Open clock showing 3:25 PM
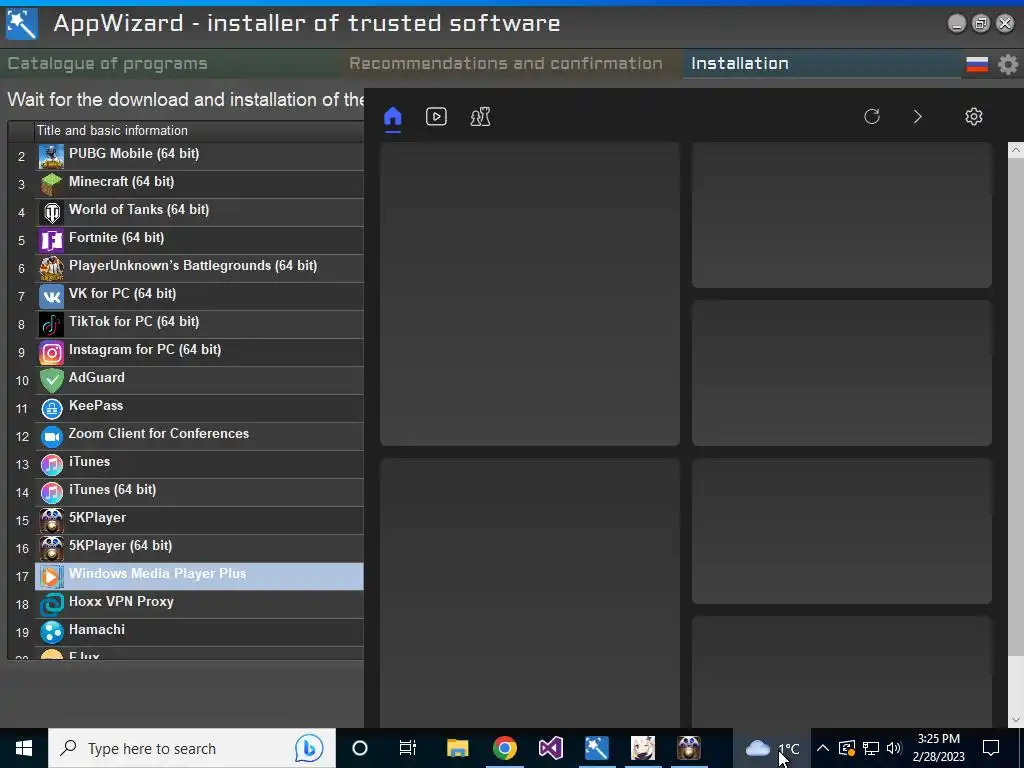 (938, 748)
